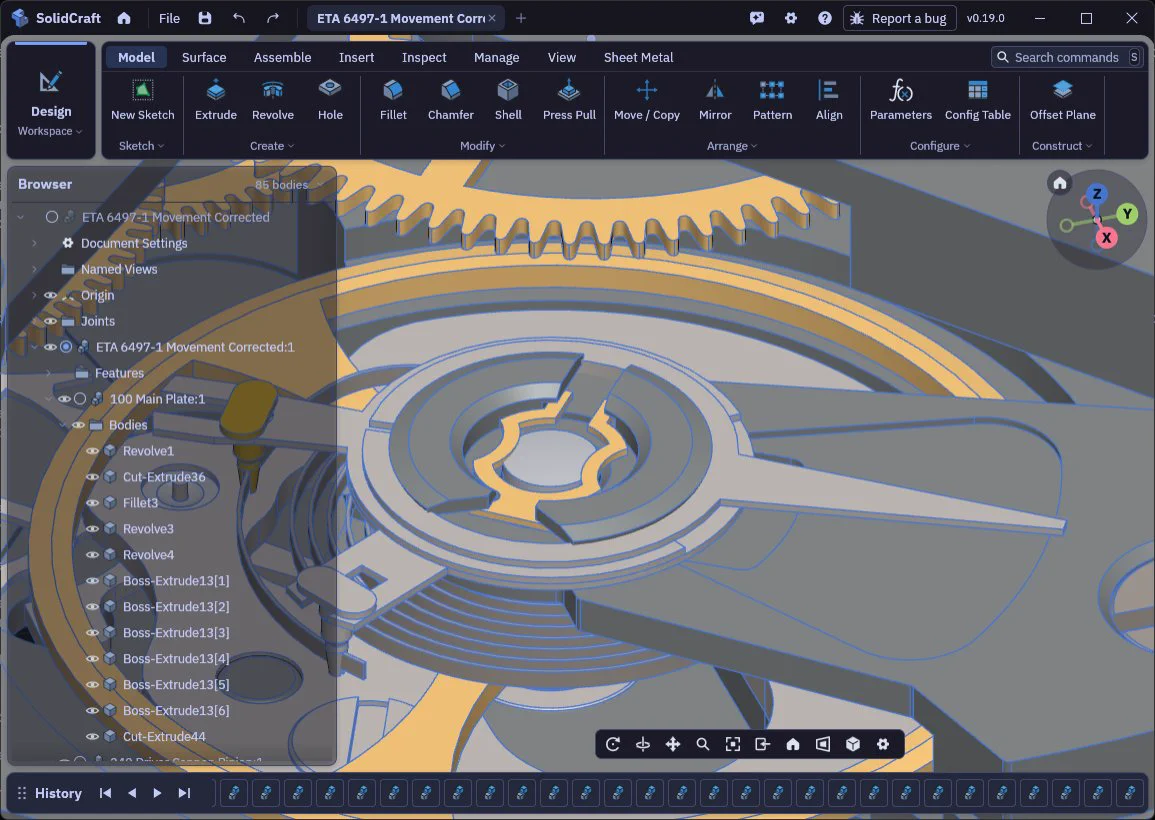The image size is (1155, 820).
Task: Hide the Revolve1 body
Action: (92, 451)
